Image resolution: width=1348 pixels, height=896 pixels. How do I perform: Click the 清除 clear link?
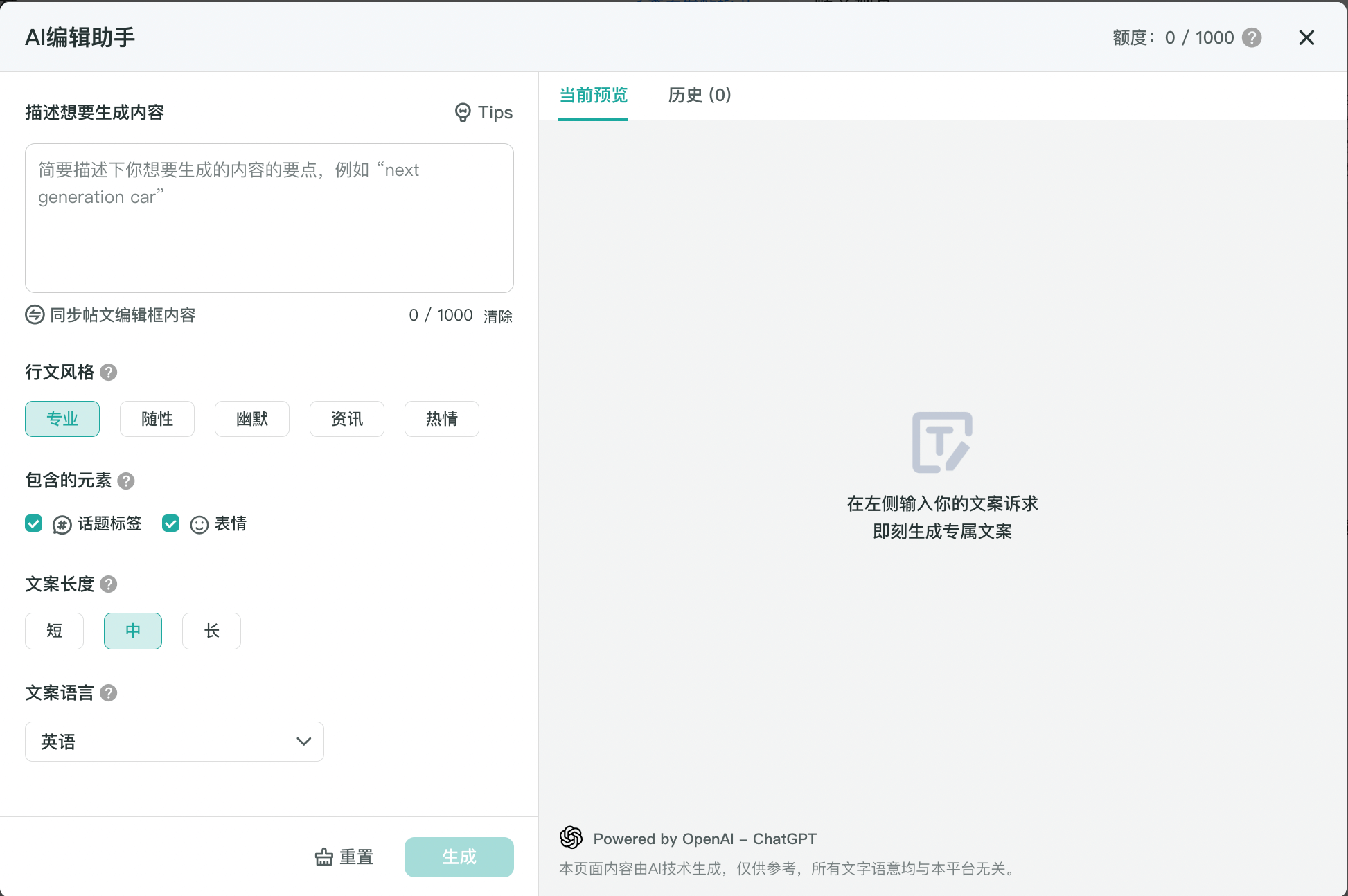[x=498, y=316]
